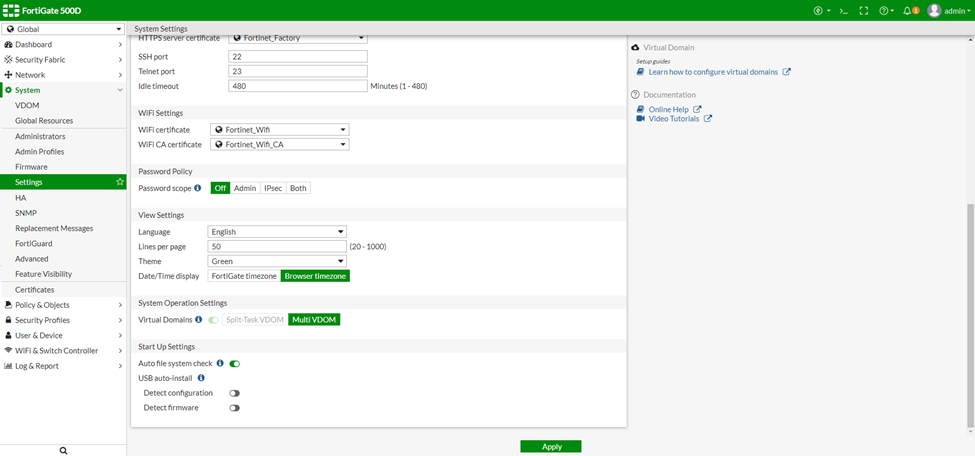Click the USB auto-install info icon

click(201, 378)
